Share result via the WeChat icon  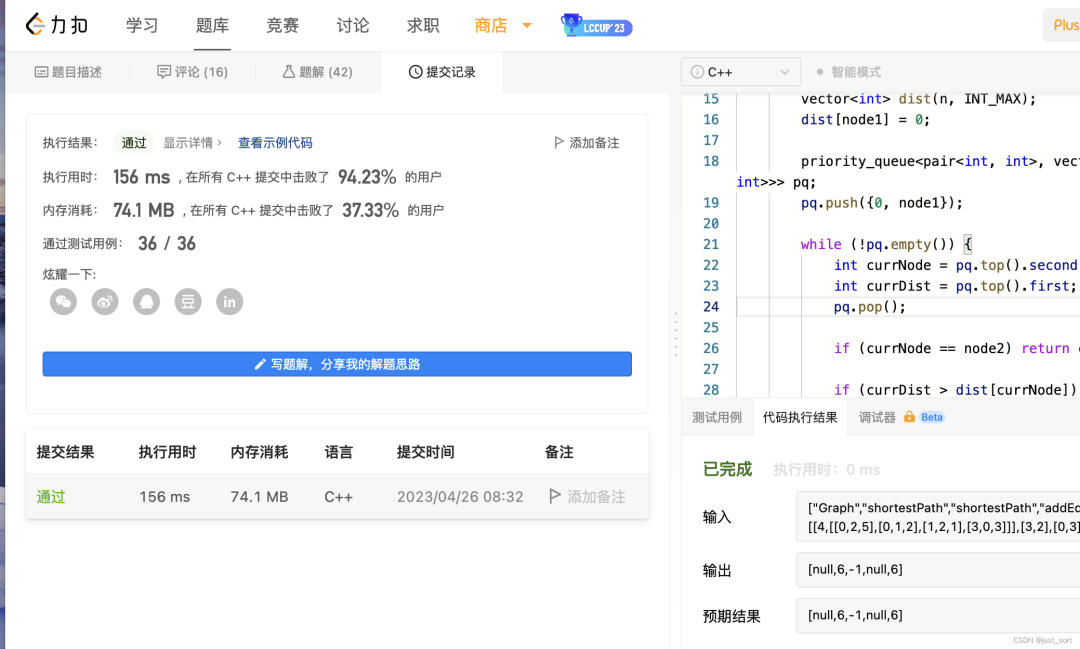pyautogui.click(x=63, y=301)
